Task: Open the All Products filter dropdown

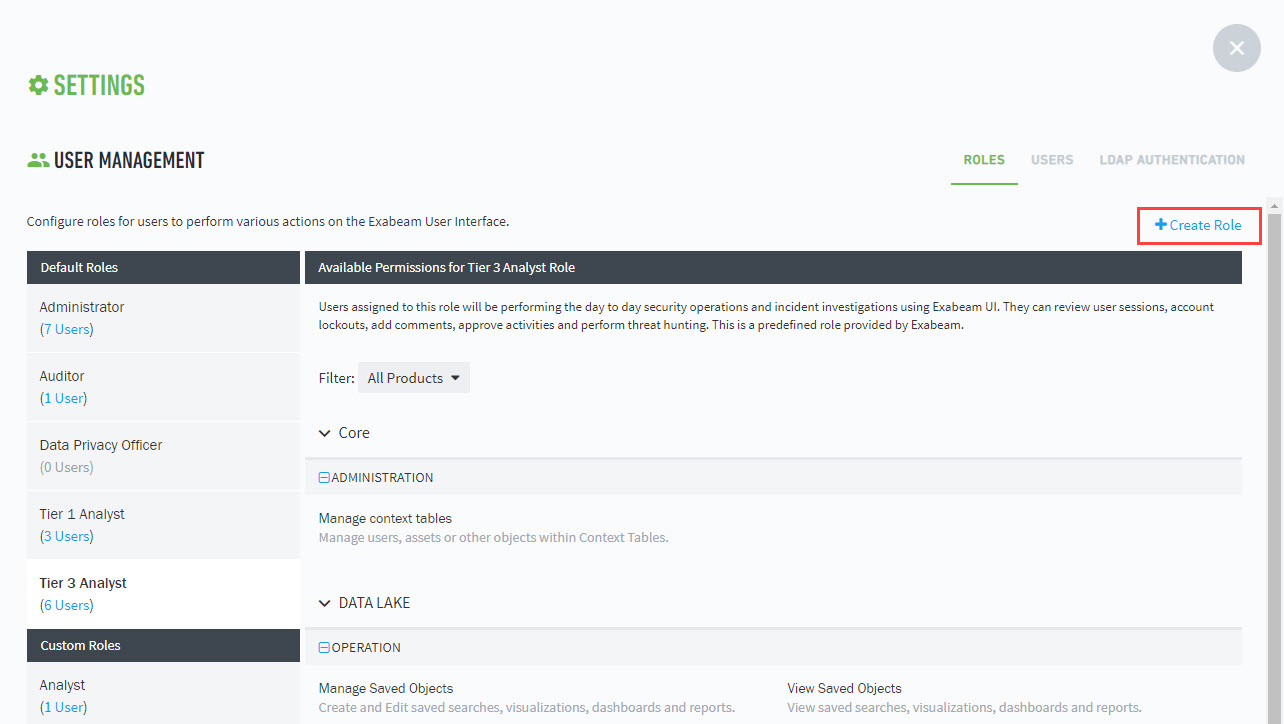Action: pos(414,378)
